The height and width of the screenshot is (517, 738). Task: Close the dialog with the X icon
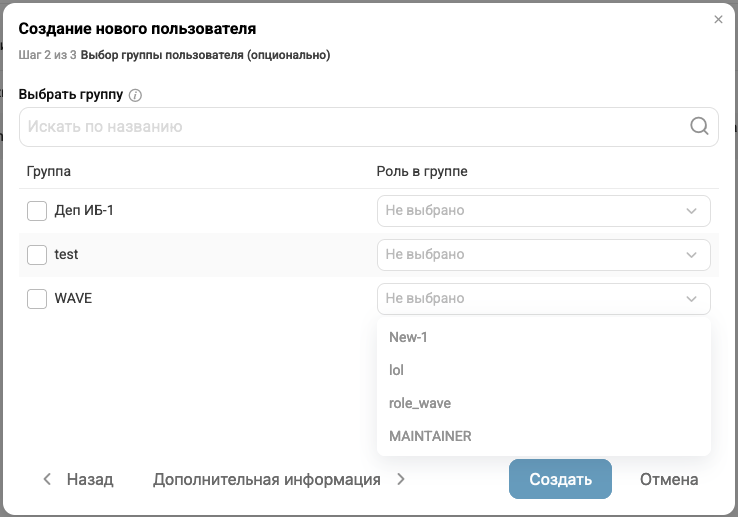[718, 19]
